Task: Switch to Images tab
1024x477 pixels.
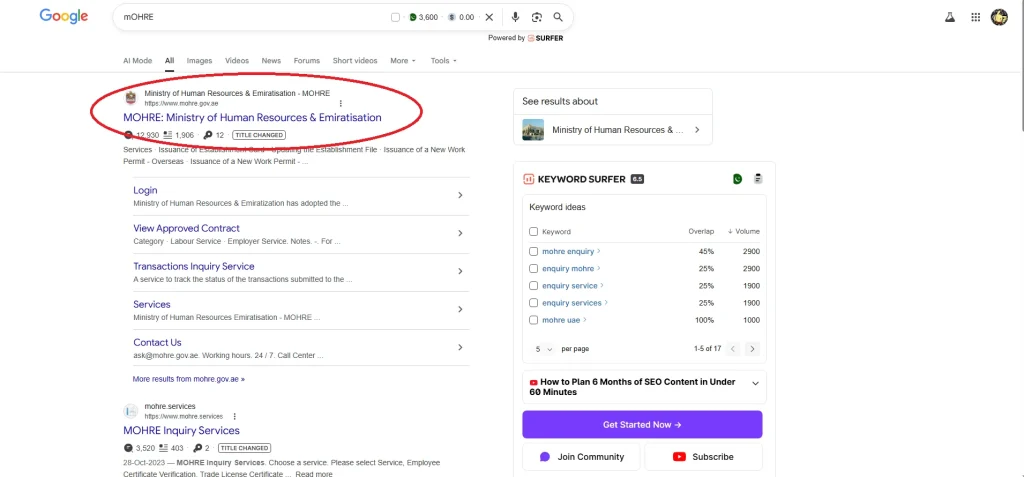Action: pyautogui.click(x=199, y=61)
